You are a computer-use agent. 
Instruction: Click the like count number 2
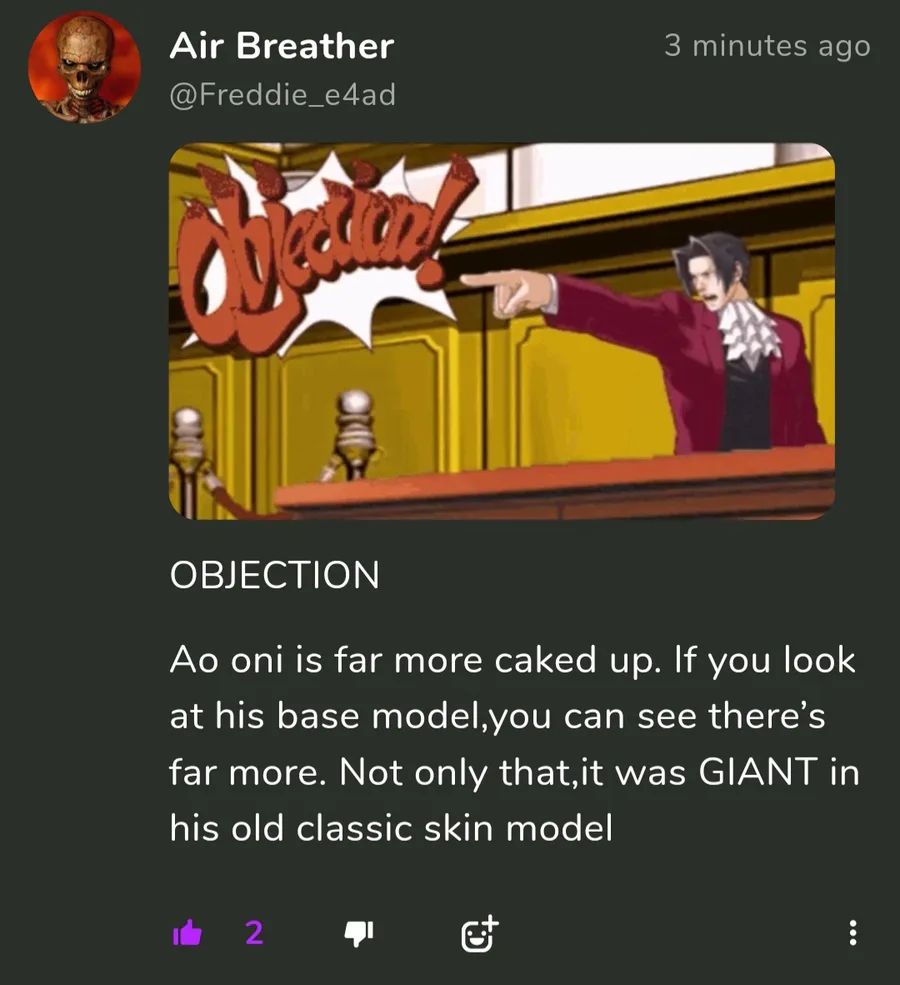coord(254,933)
